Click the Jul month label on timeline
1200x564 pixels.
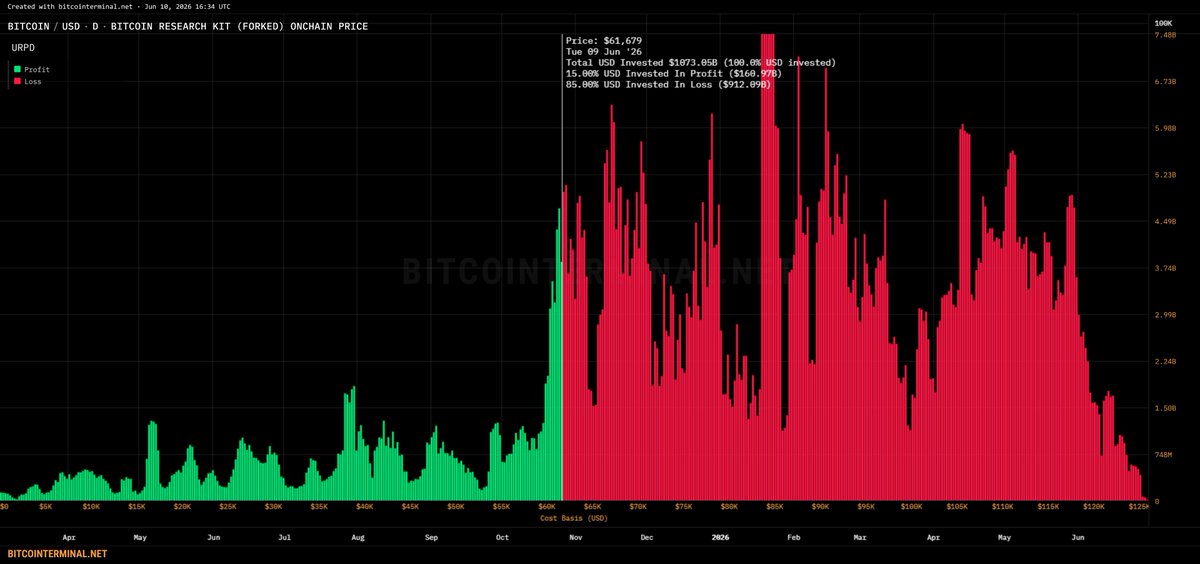tap(284, 537)
